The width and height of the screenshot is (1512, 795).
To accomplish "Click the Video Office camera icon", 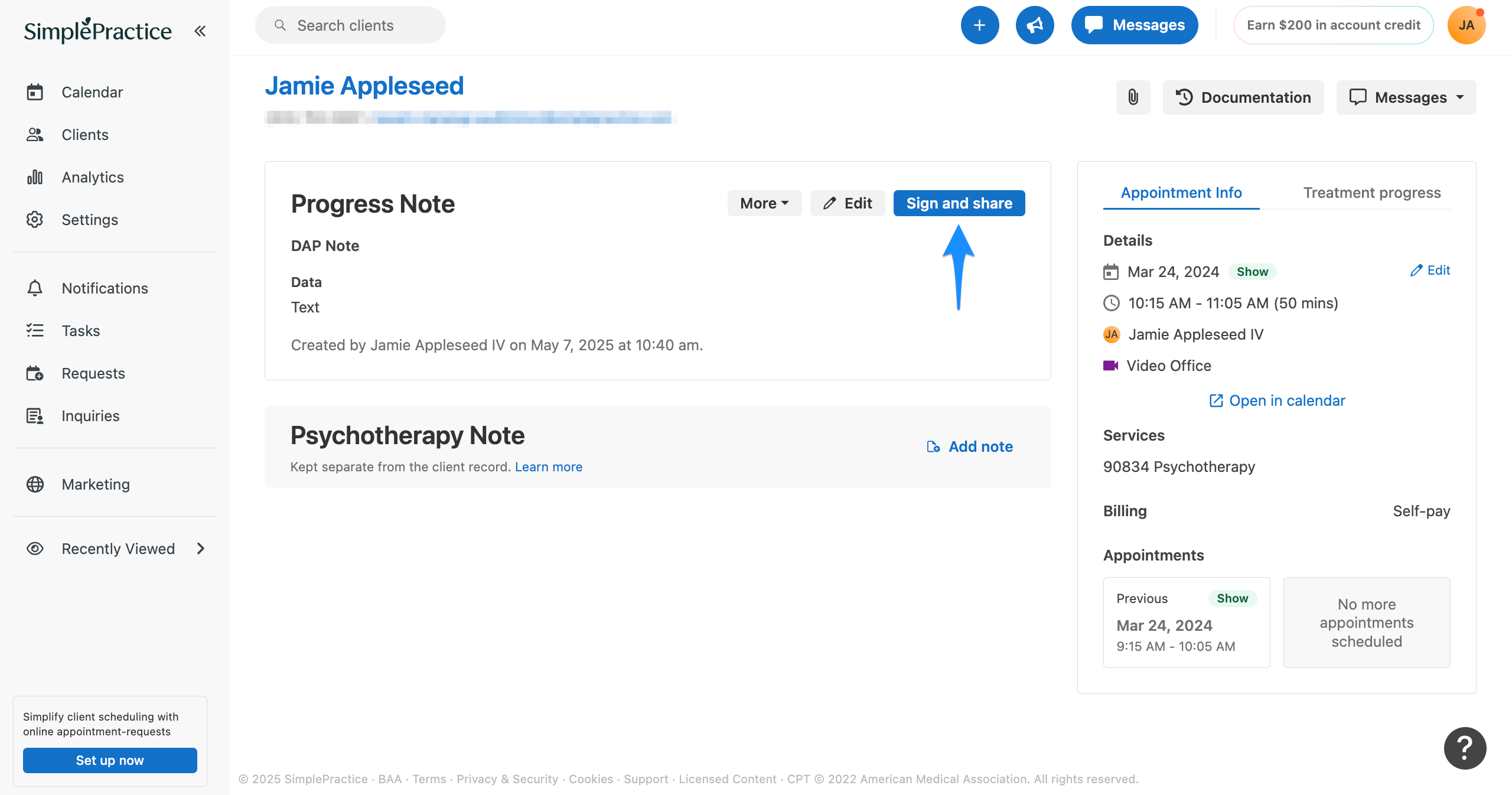I will pyautogui.click(x=1110, y=366).
